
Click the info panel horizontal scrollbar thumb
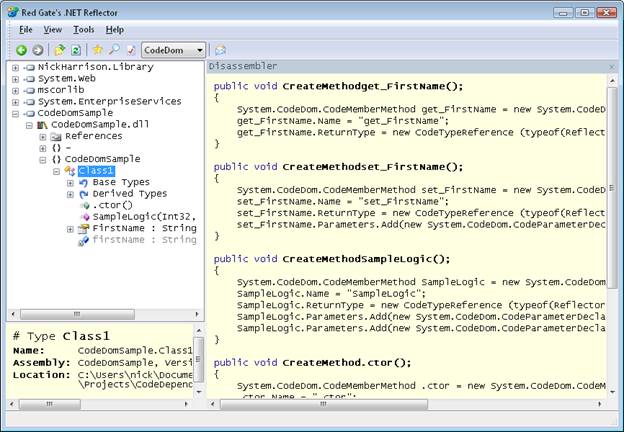[50, 405]
